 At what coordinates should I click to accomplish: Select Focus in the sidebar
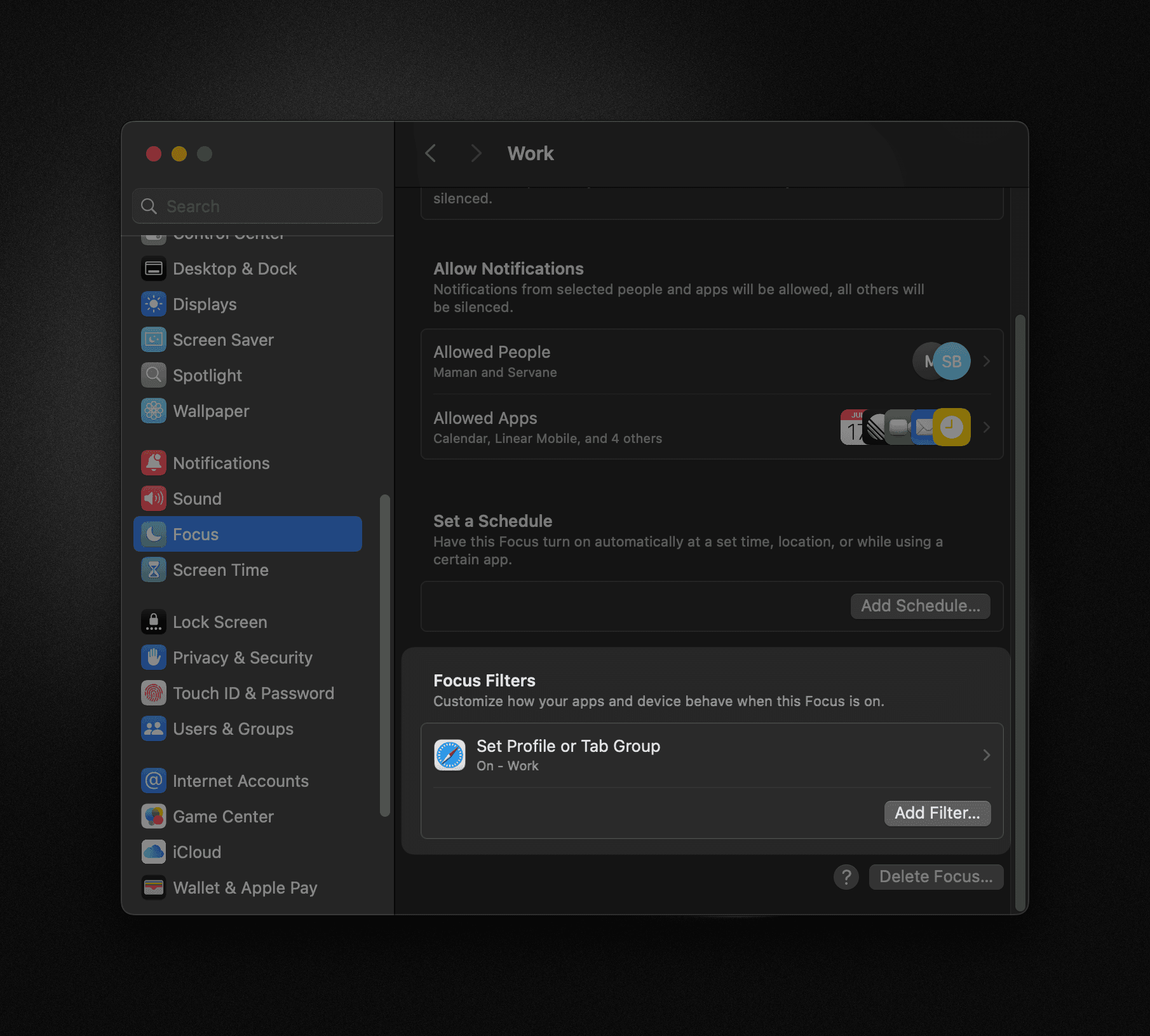coord(195,534)
